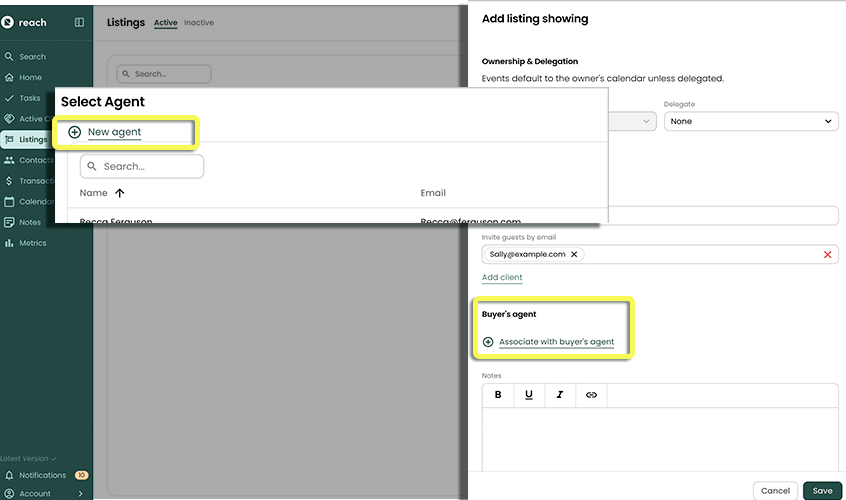Click the Bold formatting icon in Notes

[x=498, y=395]
